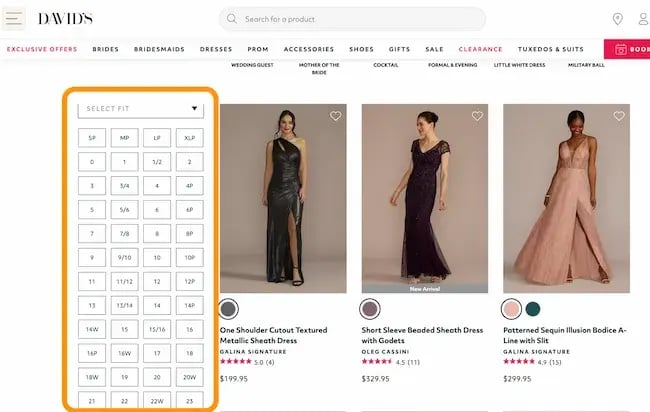Choose the dark green swatch on third dress
This screenshot has height=412, width=650.
(533, 308)
